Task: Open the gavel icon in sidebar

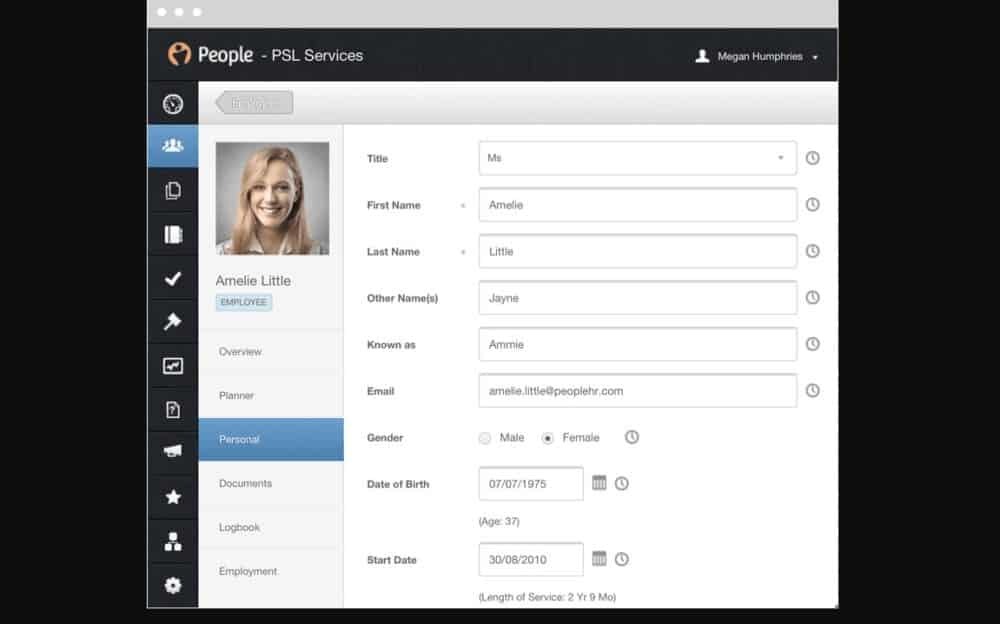Action: (173, 322)
